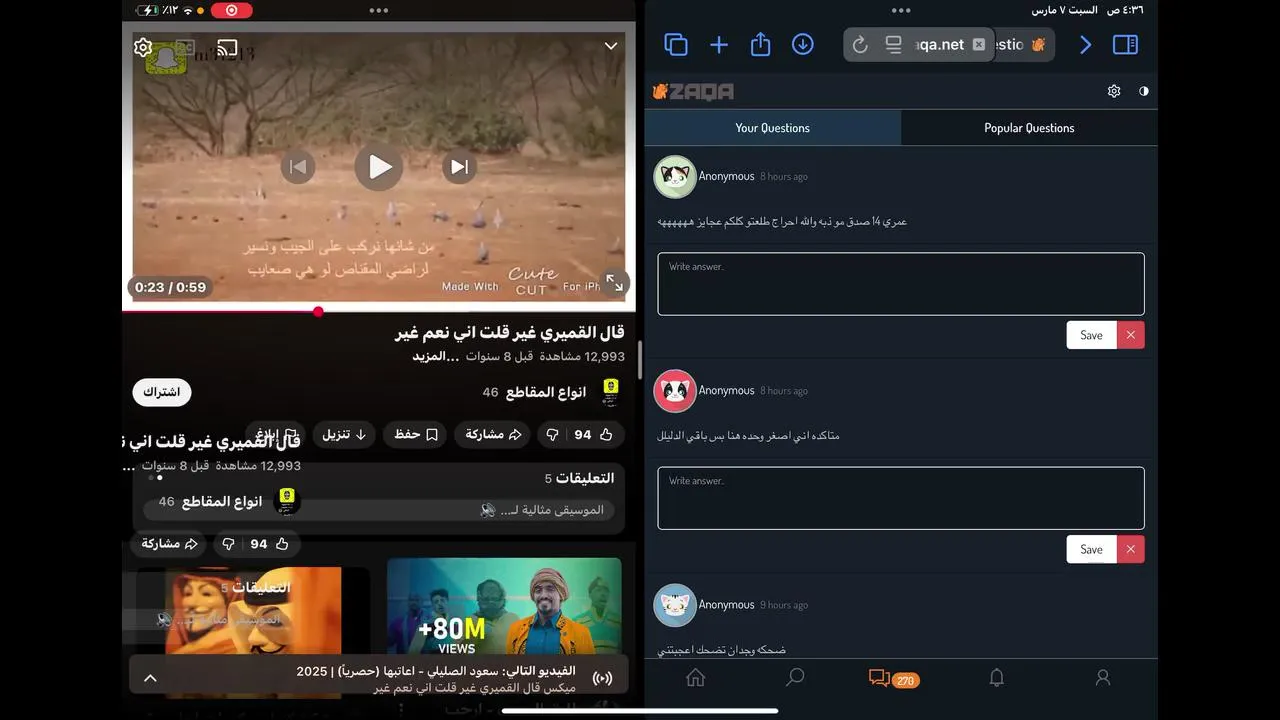The width and height of the screenshot is (1280, 720).
Task: Play the paused video
Action: tap(379, 167)
